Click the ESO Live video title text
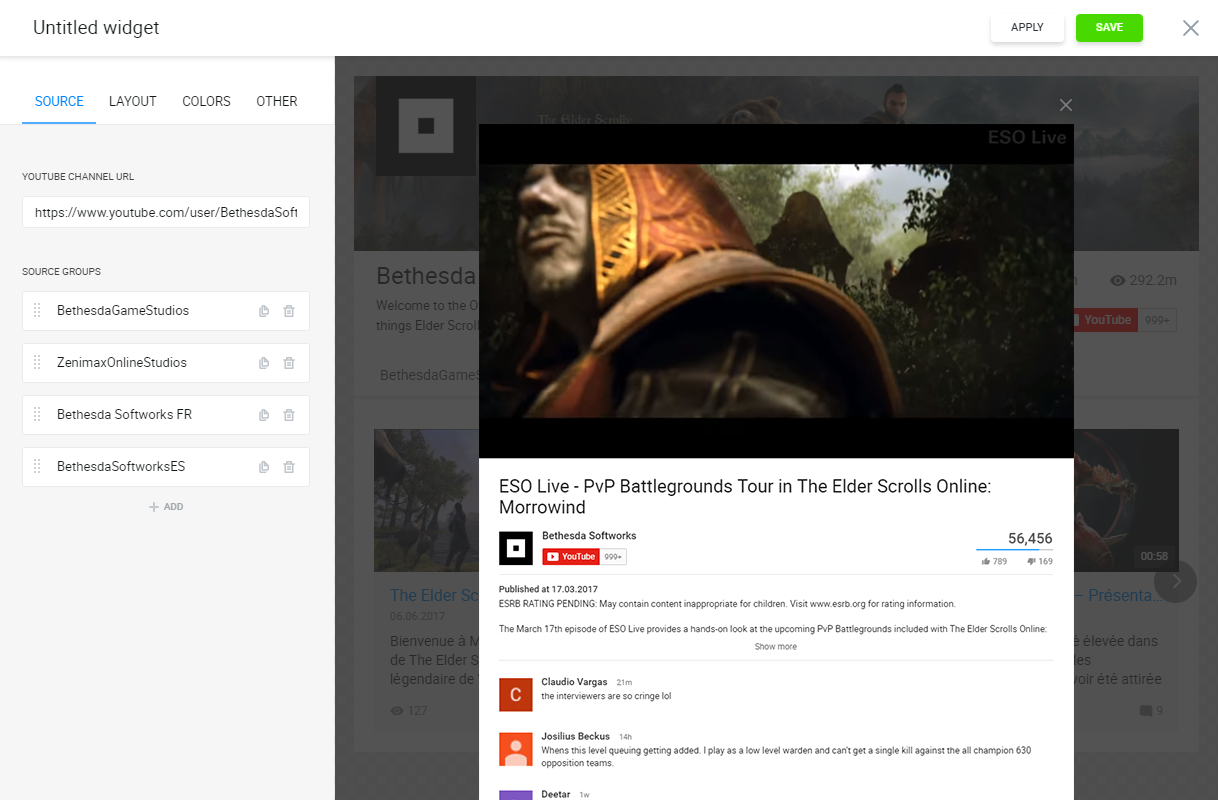The image size is (1218, 800). [x=745, y=497]
